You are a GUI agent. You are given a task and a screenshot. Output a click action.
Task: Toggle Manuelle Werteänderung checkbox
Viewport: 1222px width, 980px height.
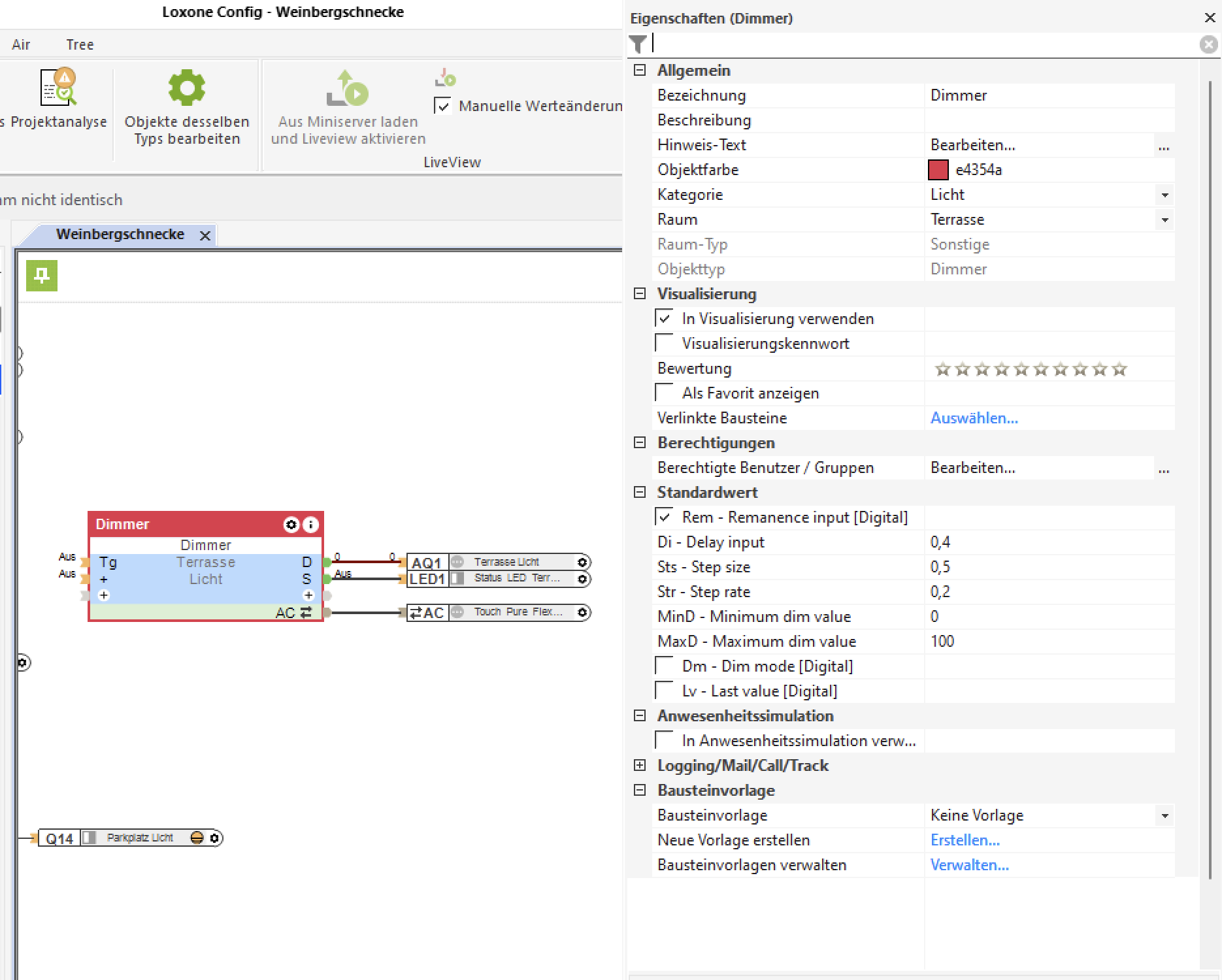pyautogui.click(x=442, y=106)
